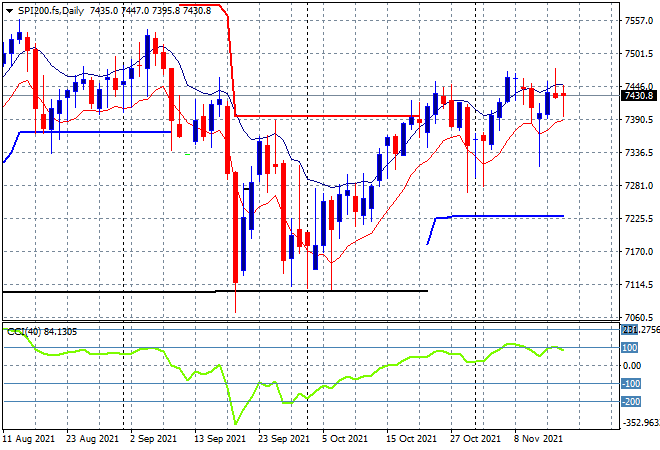Click the CCI 100 level tag
The height and width of the screenshot is (450, 660).
point(630,348)
